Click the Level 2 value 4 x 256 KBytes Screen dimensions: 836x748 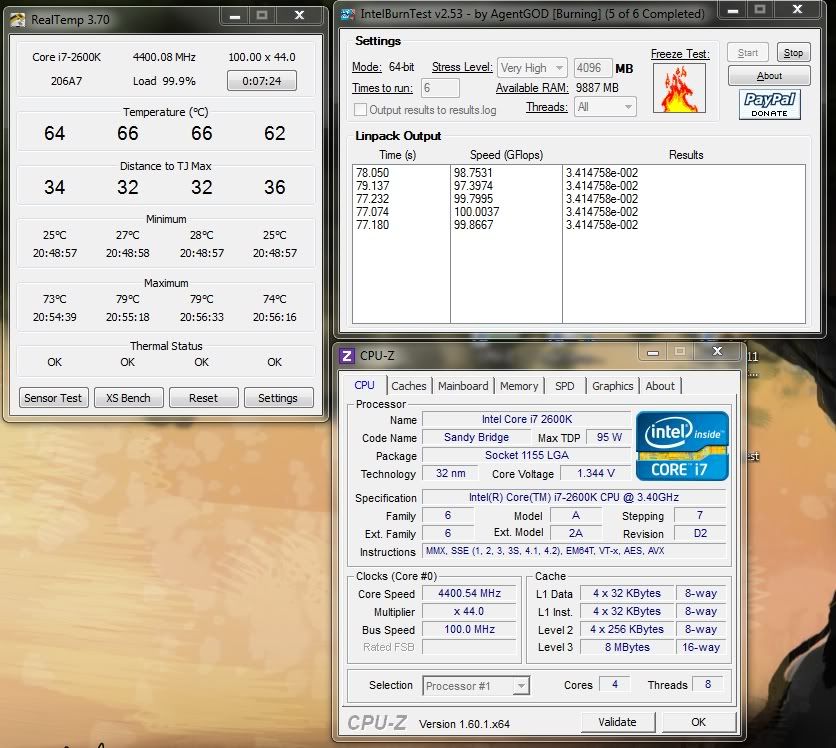(627, 630)
